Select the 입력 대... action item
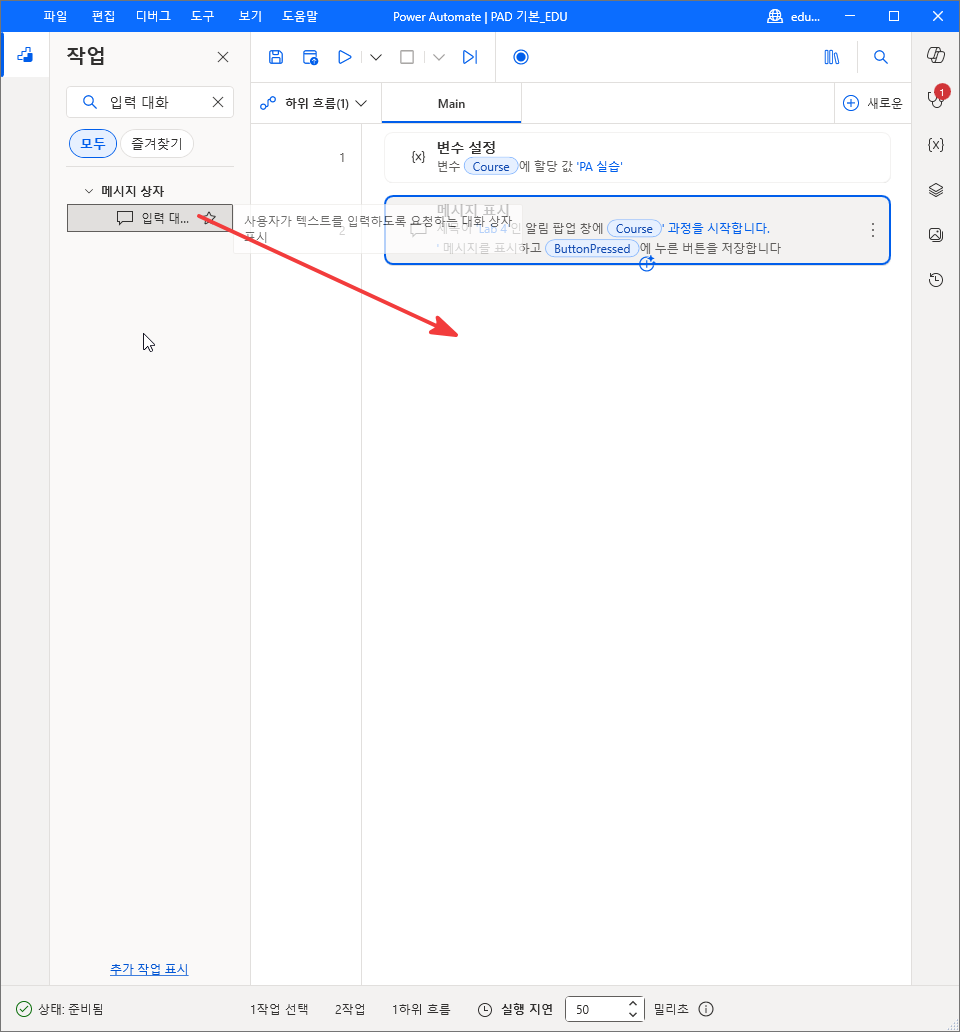 (x=150, y=218)
